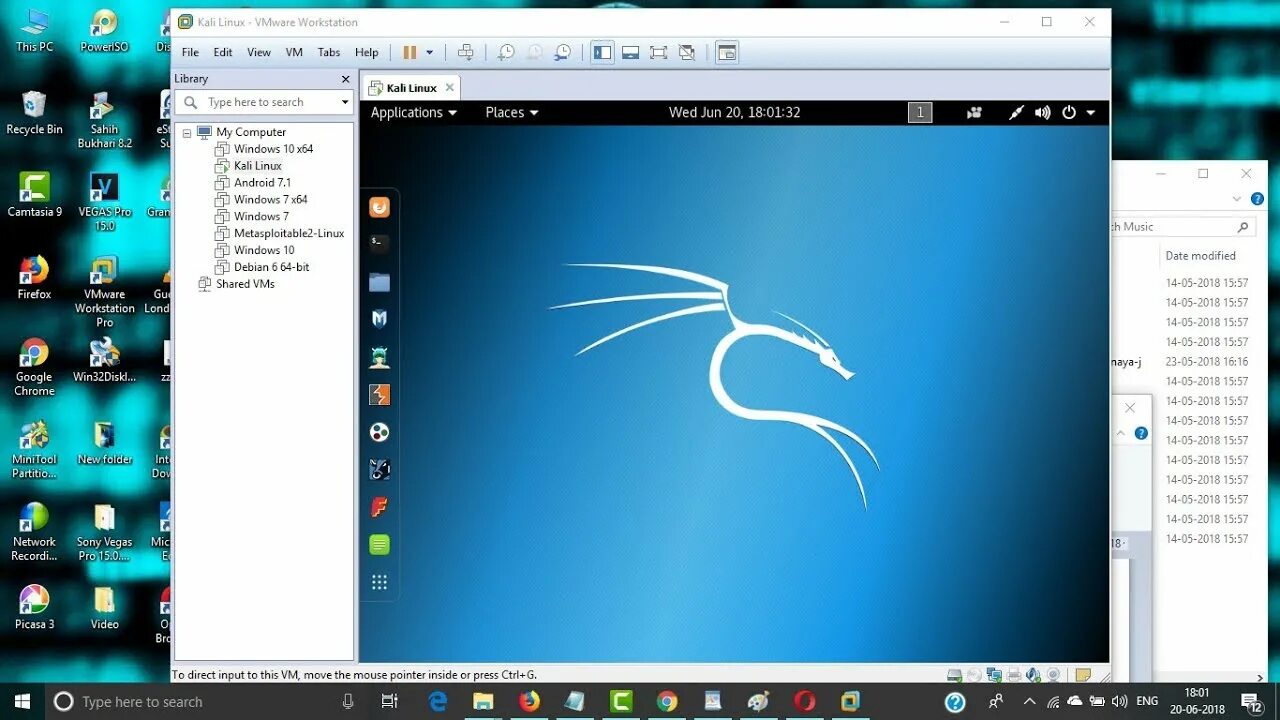
Task: Launch Burp Suite from Kali dock
Action: coord(379,395)
